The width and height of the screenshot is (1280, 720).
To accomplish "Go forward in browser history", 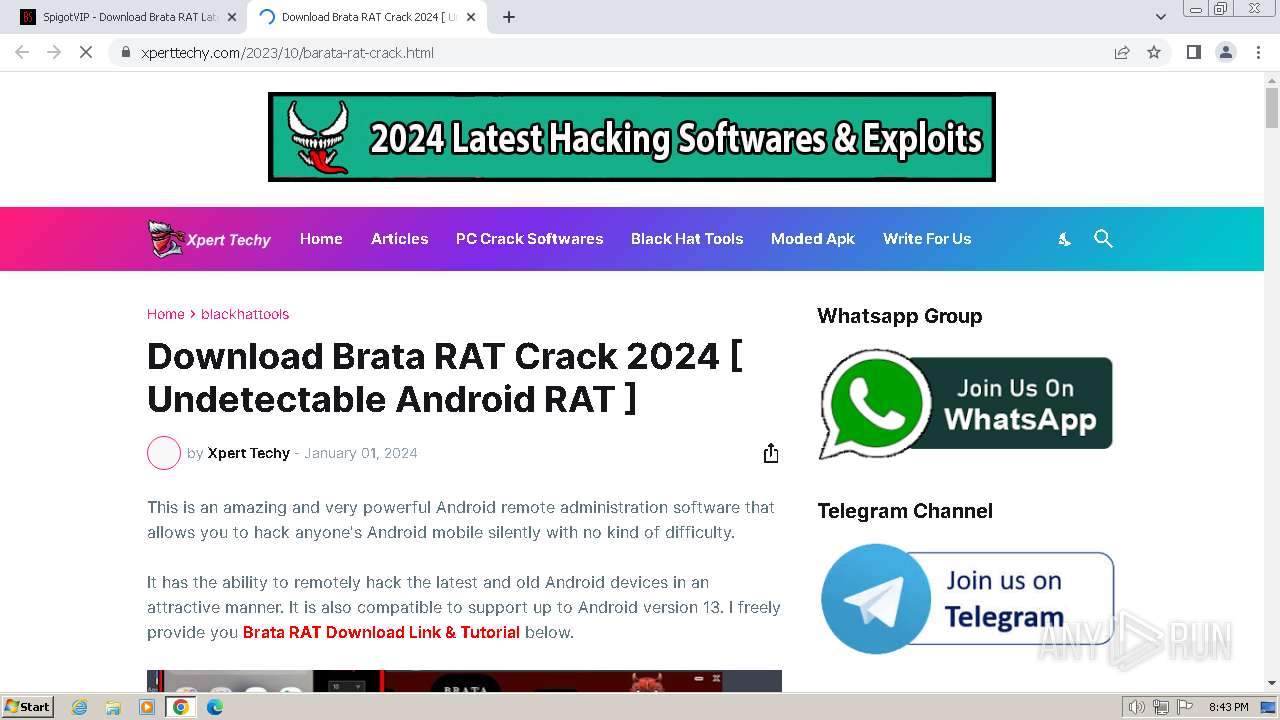I will [x=54, y=52].
